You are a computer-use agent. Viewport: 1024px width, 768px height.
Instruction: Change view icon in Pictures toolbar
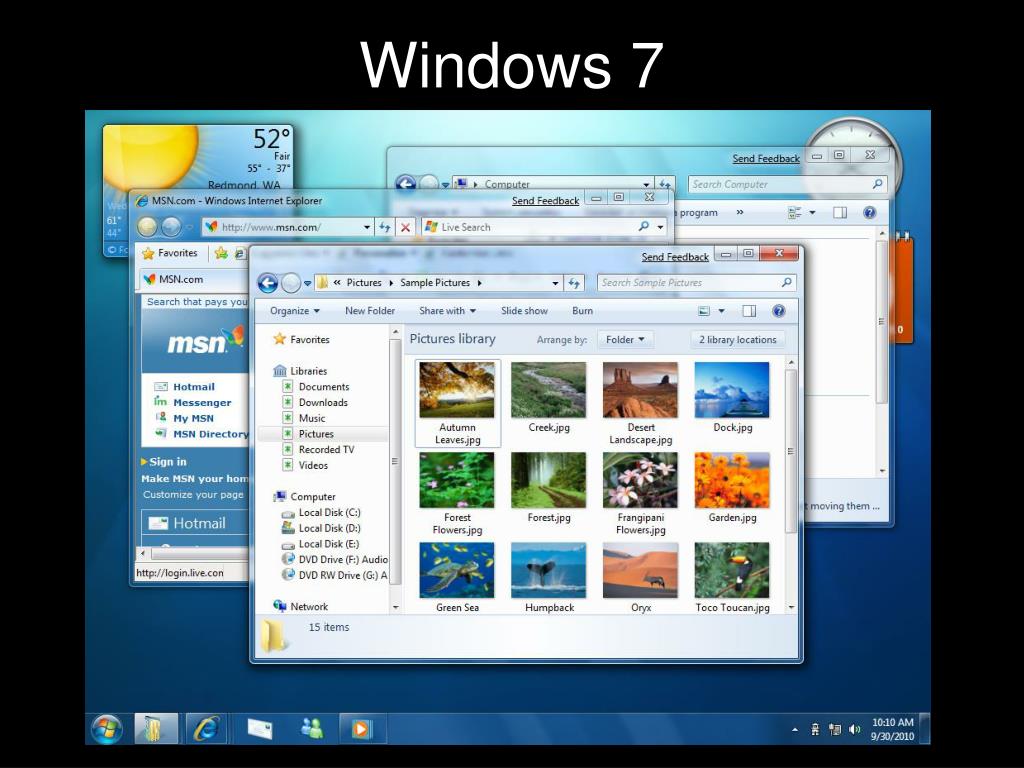704,311
